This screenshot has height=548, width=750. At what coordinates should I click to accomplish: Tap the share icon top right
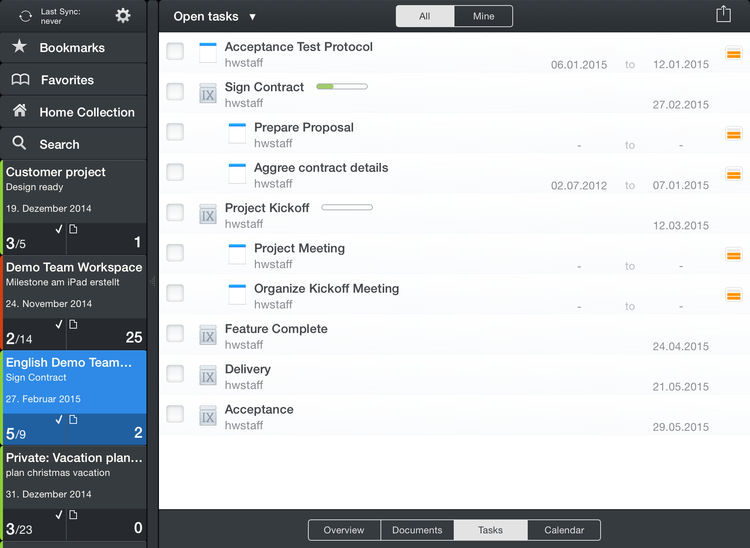tap(723, 14)
